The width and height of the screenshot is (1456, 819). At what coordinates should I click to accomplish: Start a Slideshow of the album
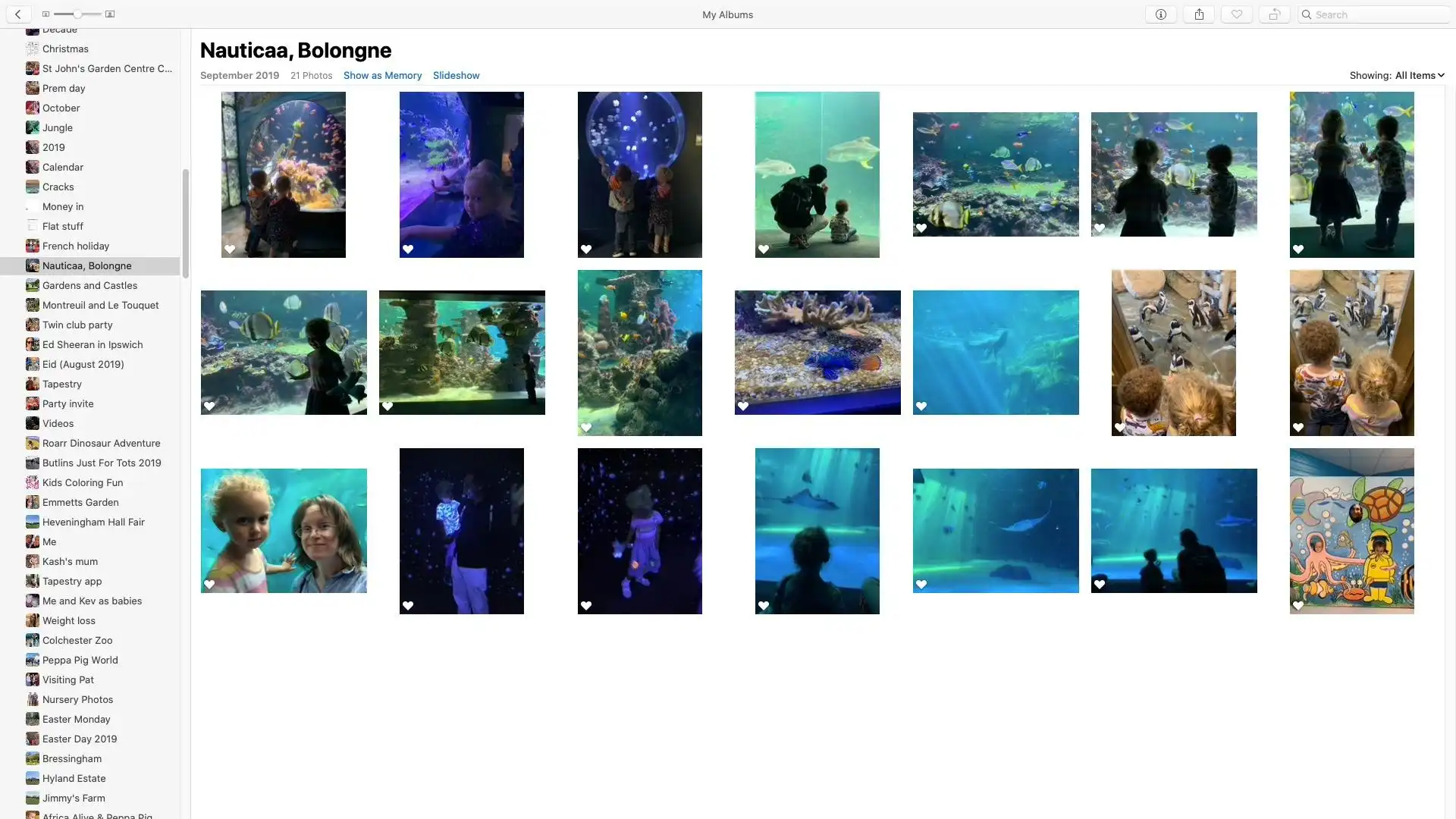[x=456, y=75]
